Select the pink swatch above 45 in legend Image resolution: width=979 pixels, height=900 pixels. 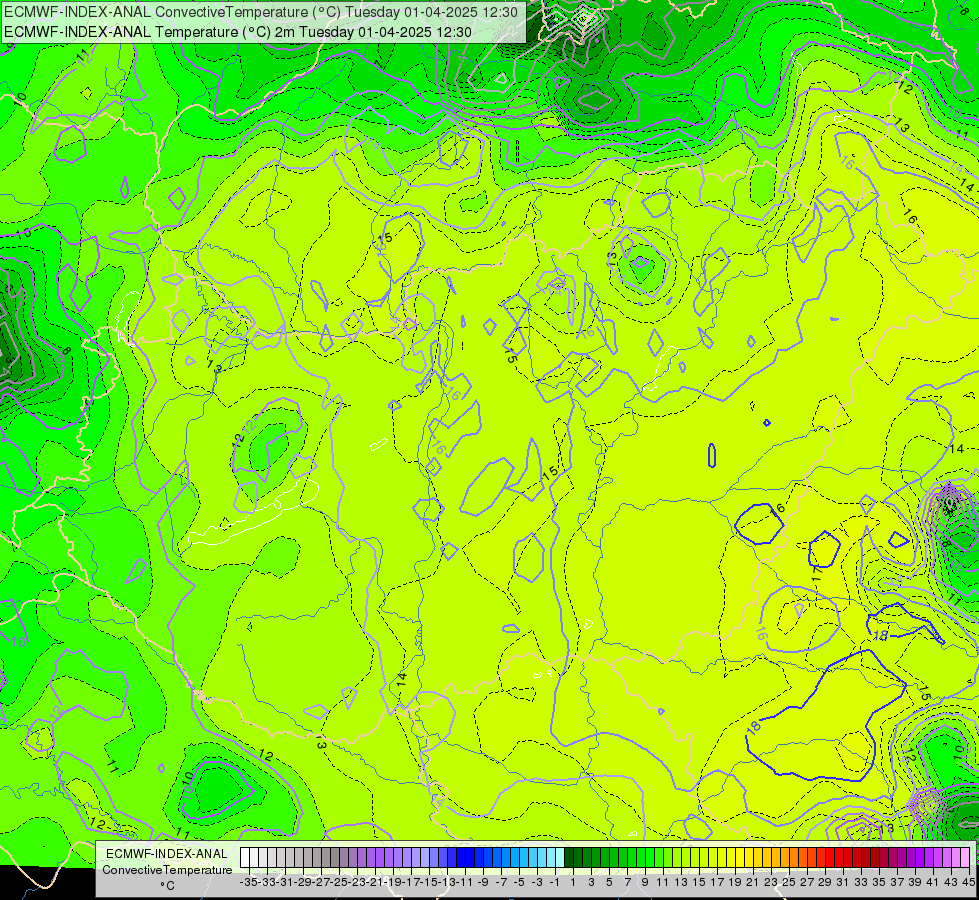[965, 858]
